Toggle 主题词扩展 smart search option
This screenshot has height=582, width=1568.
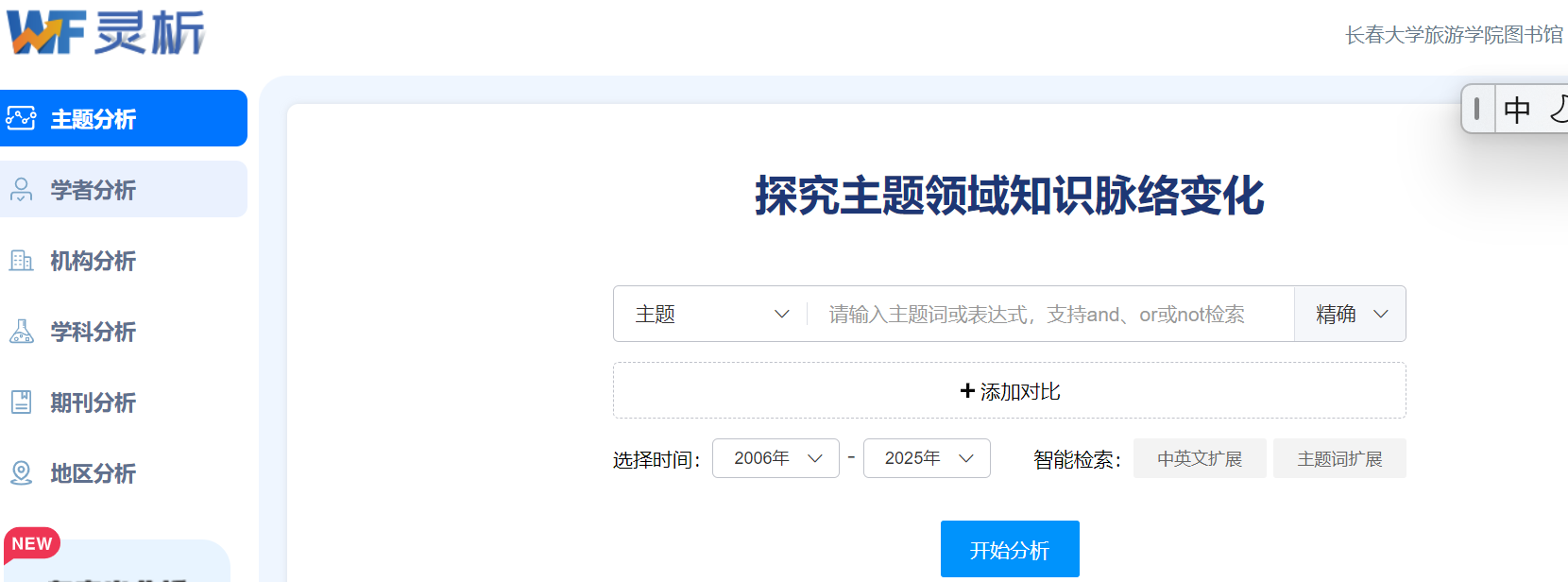pos(1338,459)
